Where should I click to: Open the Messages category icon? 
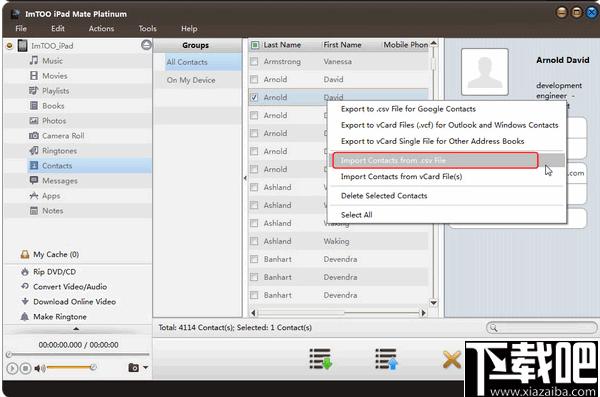tap(34, 180)
